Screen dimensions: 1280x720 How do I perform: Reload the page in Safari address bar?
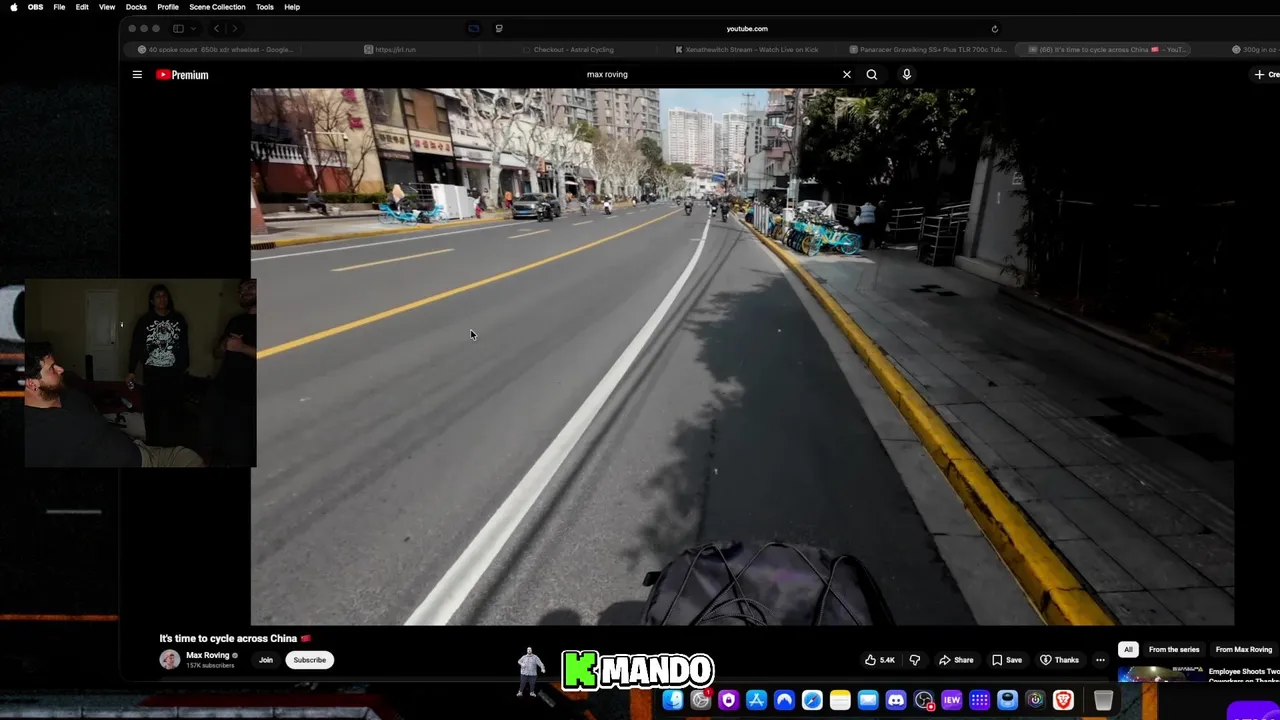[994, 29]
